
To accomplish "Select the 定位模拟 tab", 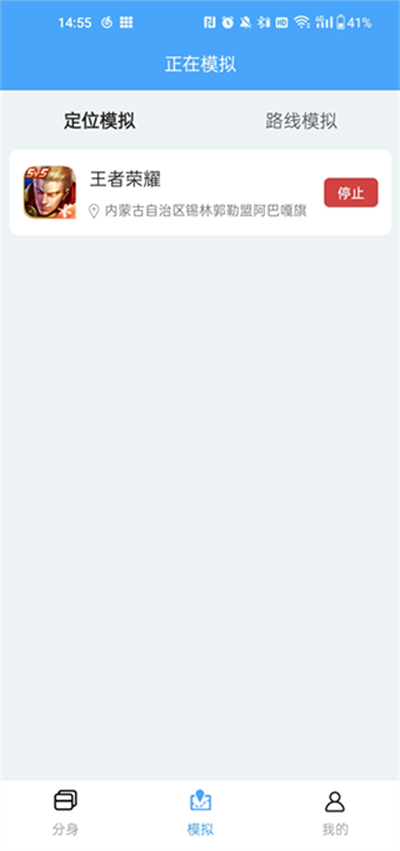I will tap(100, 121).
